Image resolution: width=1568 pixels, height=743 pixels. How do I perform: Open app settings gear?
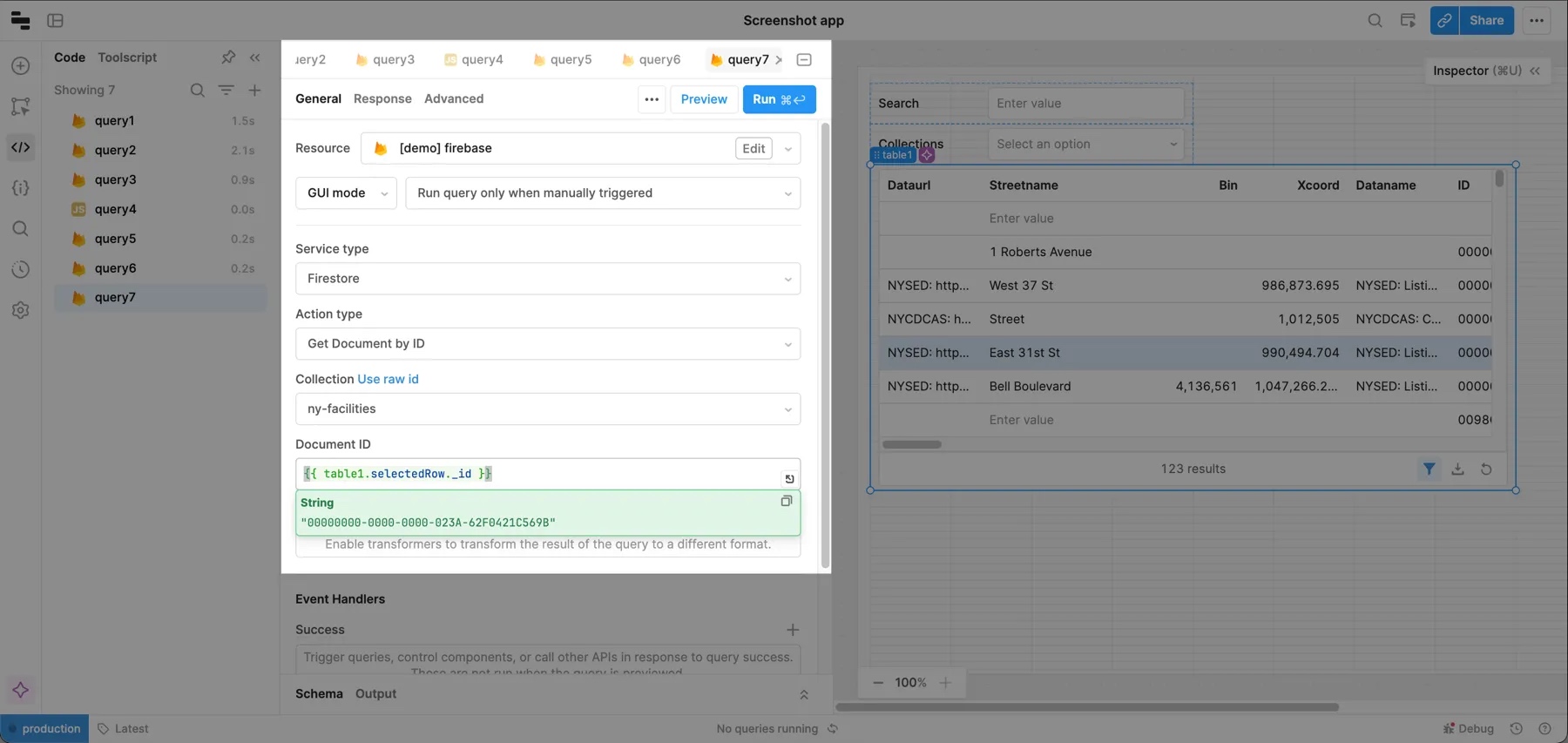[21, 310]
